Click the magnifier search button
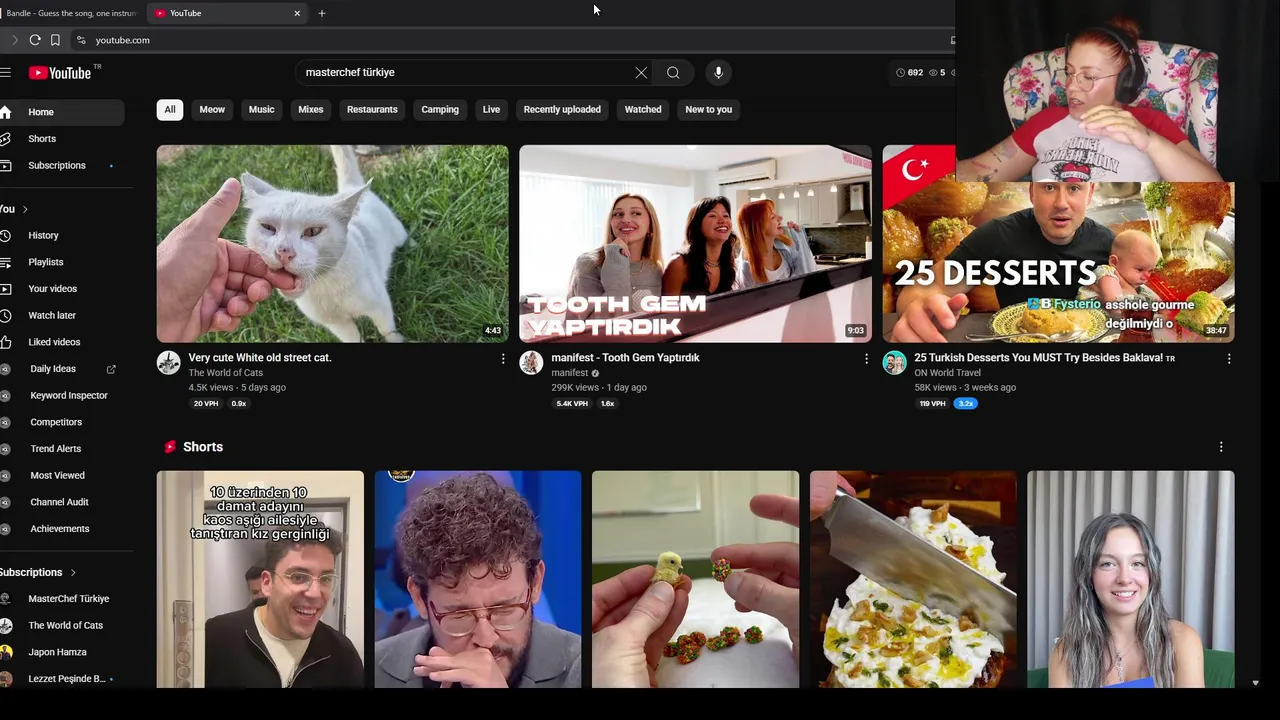Screen dimensions: 1280x720 click(673, 72)
